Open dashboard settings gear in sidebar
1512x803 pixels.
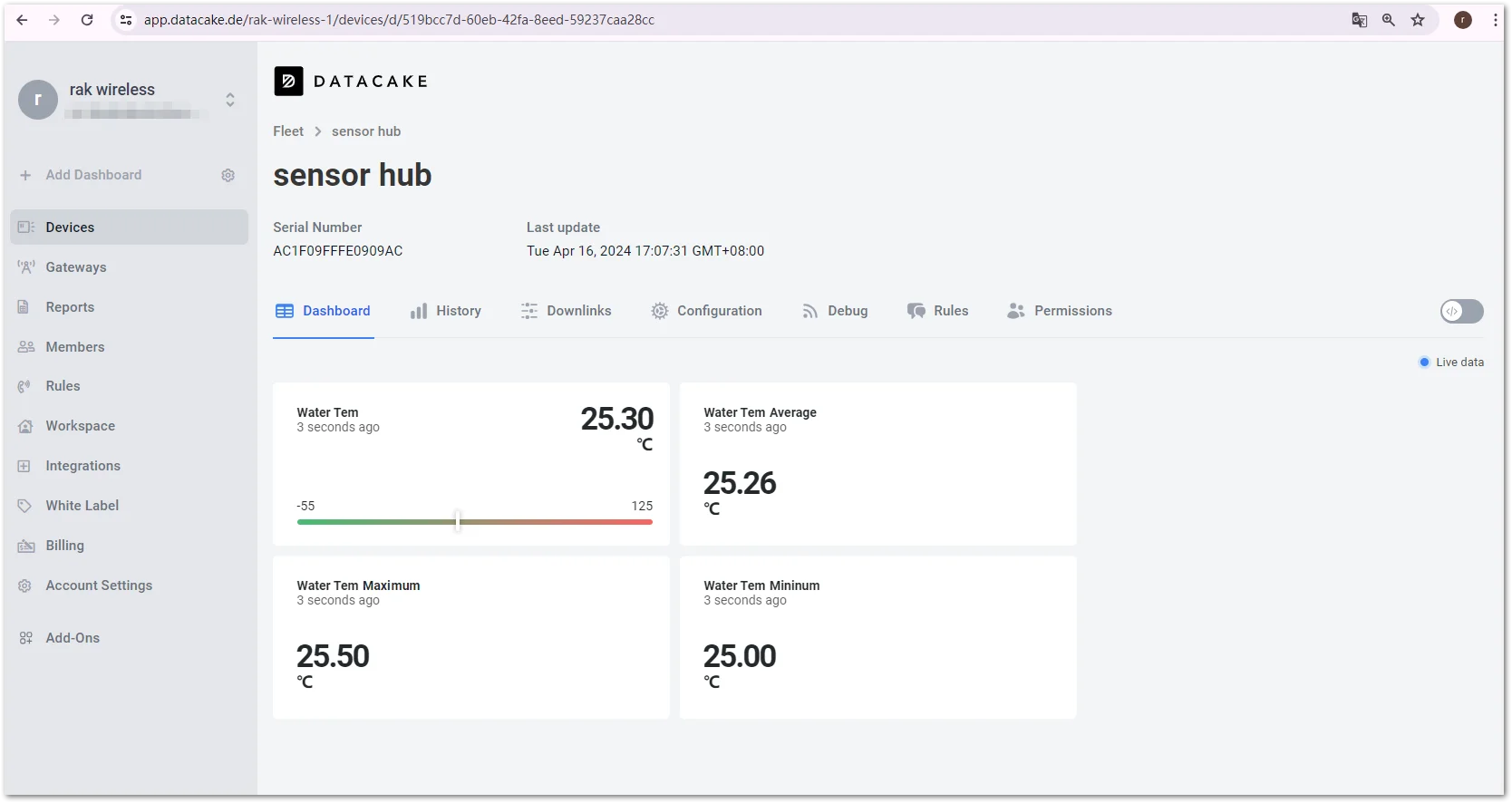click(x=228, y=175)
